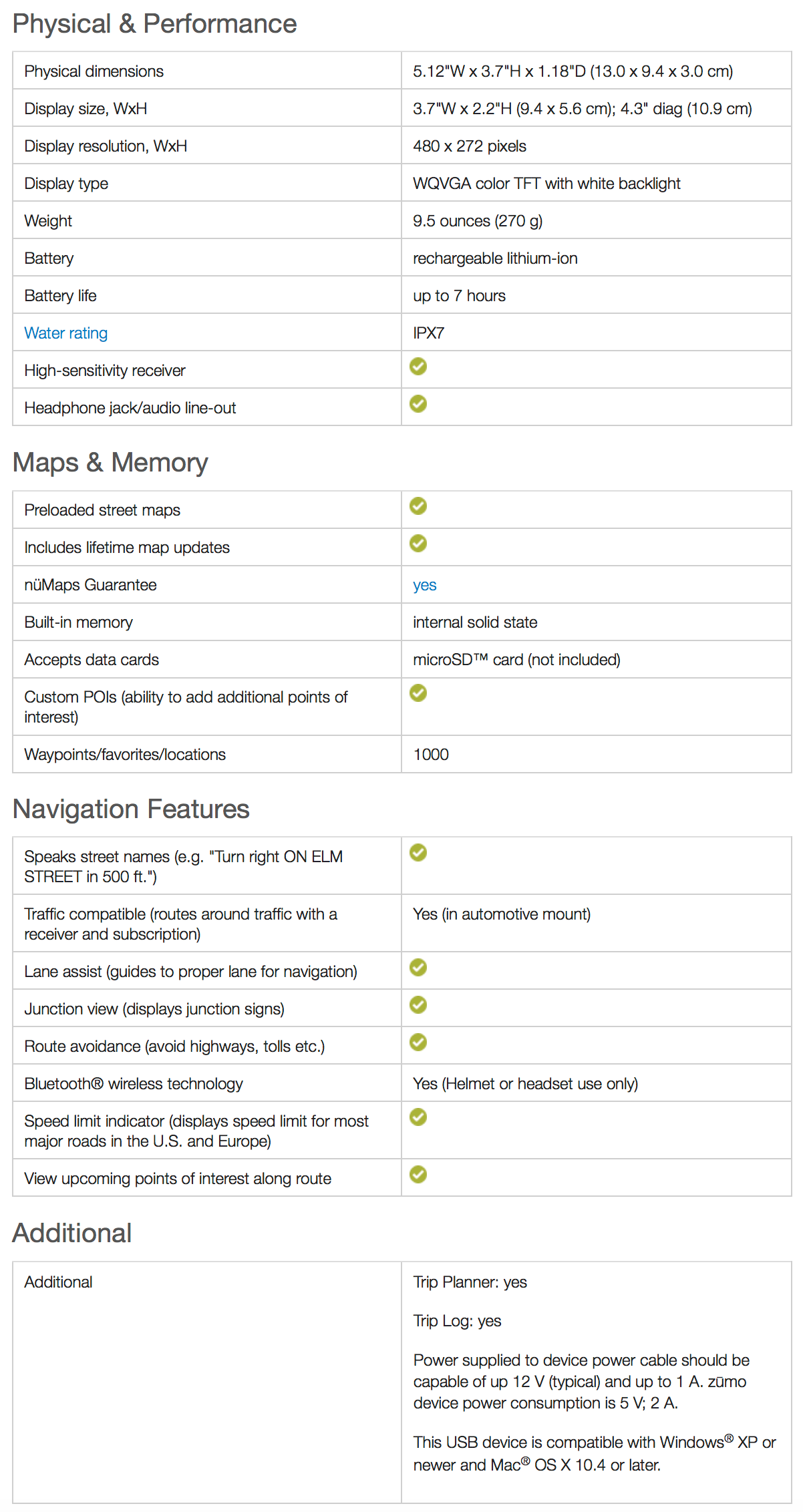Screen dimensions: 803x1512
Task: Click the Maps & Memory section heading
Action: coord(110,463)
